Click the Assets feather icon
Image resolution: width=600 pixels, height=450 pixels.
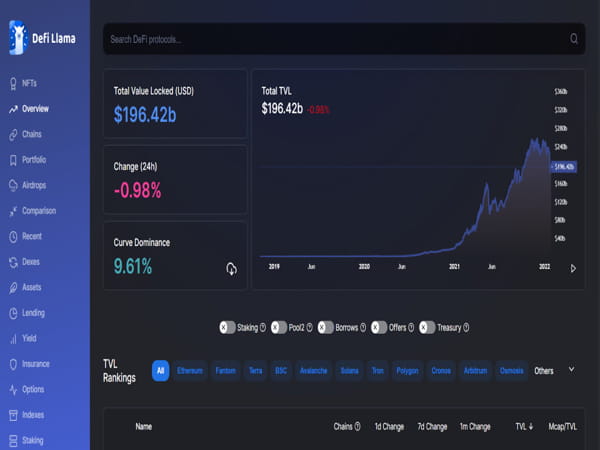[x=13, y=288]
